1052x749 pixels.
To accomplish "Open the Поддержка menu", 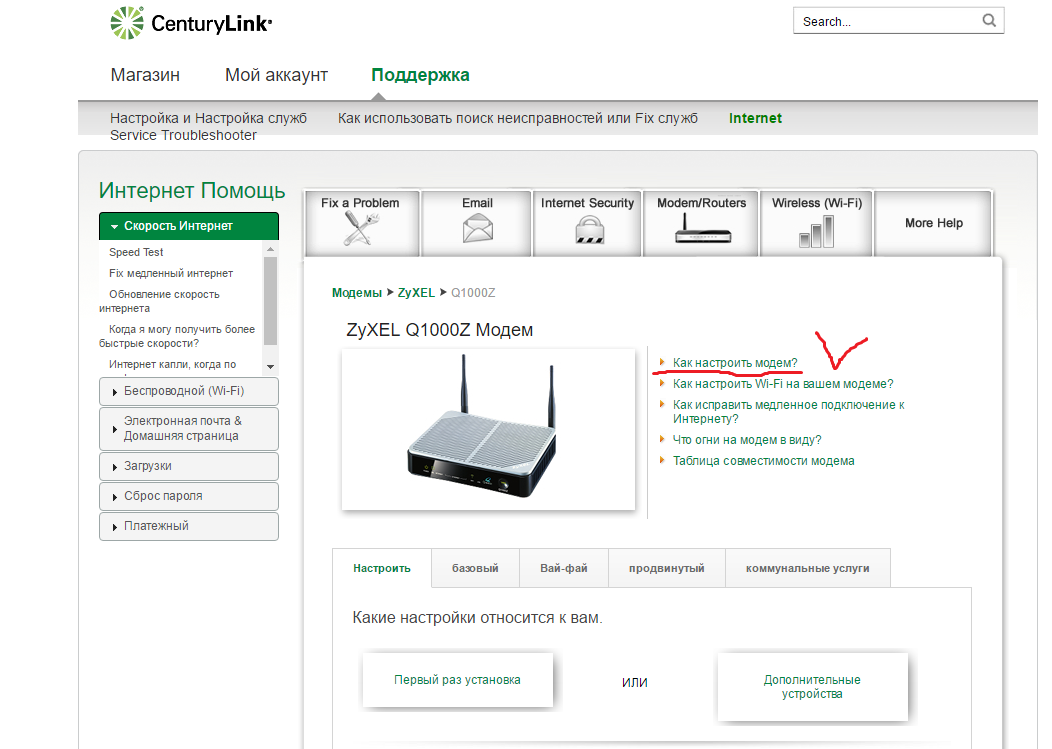I will pos(420,75).
